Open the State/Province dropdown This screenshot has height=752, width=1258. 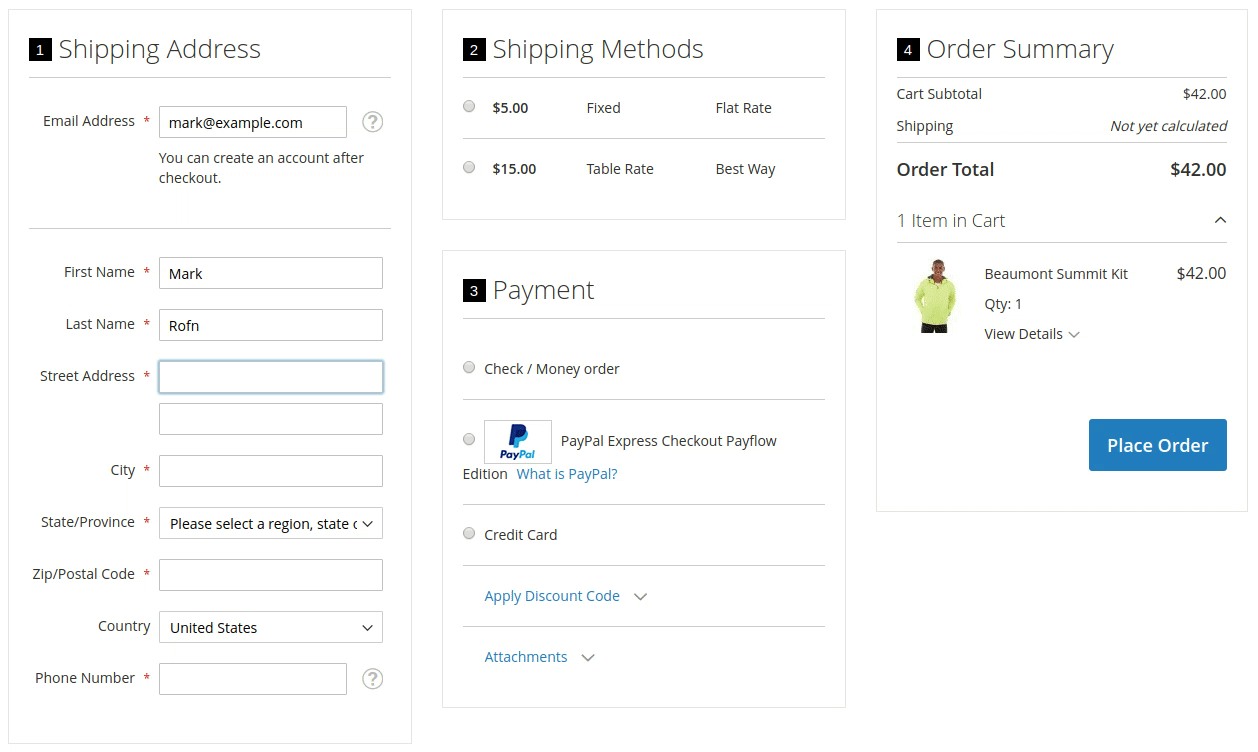tap(270, 524)
